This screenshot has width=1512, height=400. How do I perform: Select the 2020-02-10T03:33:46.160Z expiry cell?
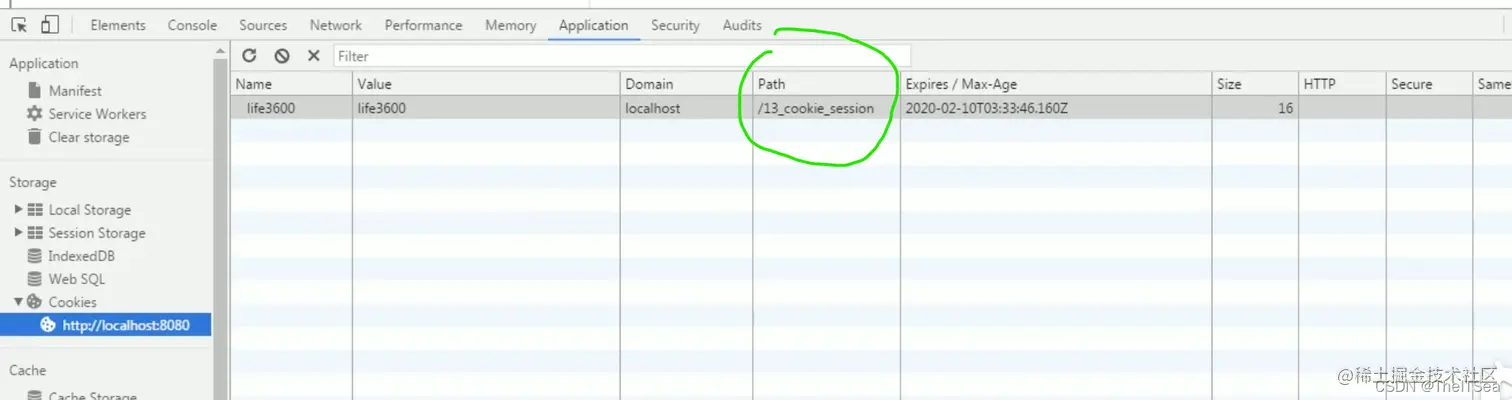[1056, 108]
